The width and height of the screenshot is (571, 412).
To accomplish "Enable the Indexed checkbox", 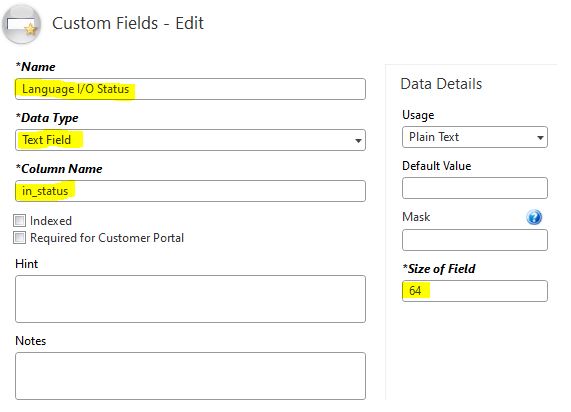I will [x=20, y=220].
